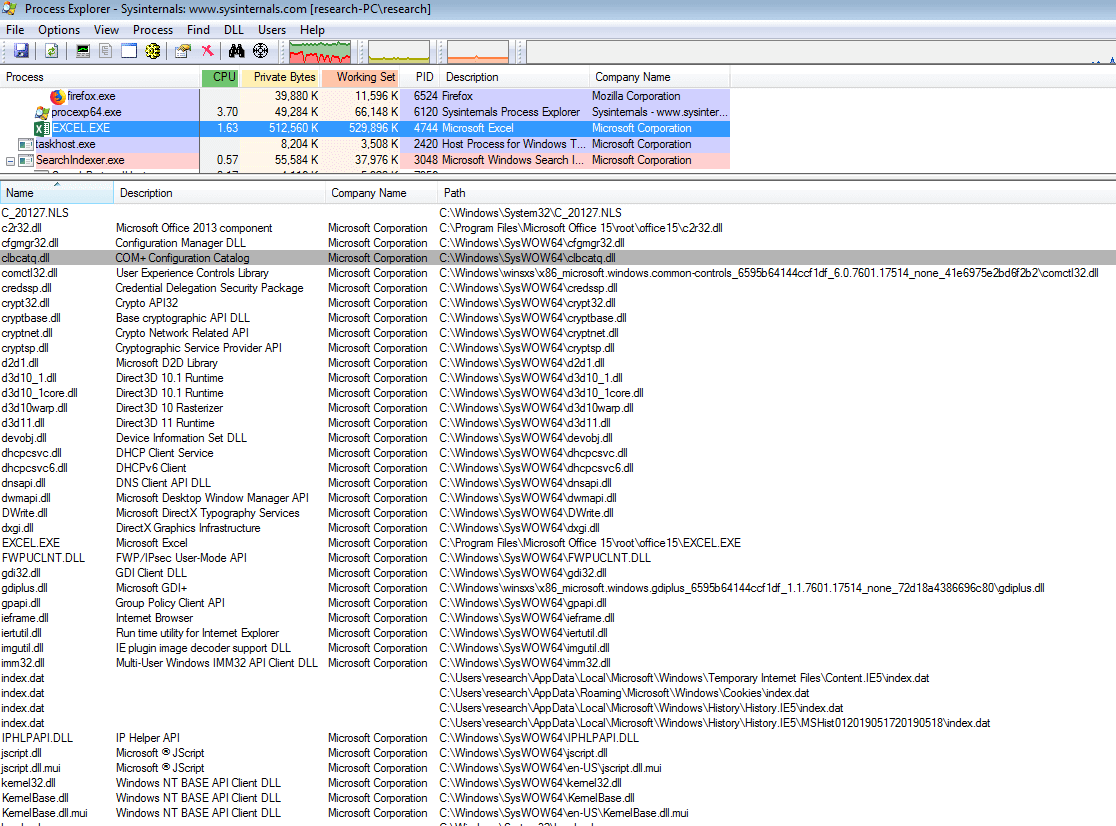Open the Help menu
The height and width of the screenshot is (826, 1116).
tap(312, 30)
